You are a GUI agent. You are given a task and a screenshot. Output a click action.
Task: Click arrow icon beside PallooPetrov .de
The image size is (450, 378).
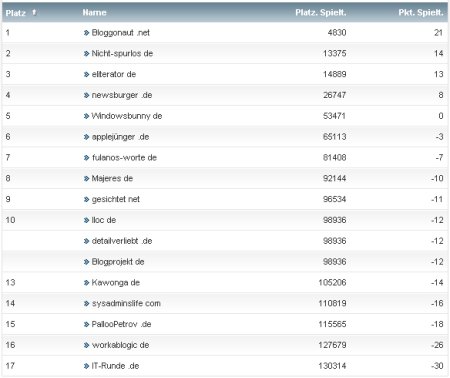pyautogui.click(x=86, y=324)
